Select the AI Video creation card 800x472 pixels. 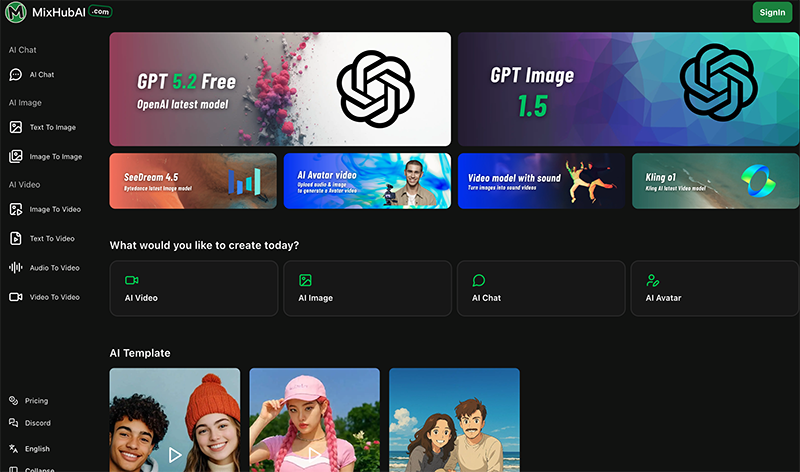pyautogui.click(x=194, y=288)
